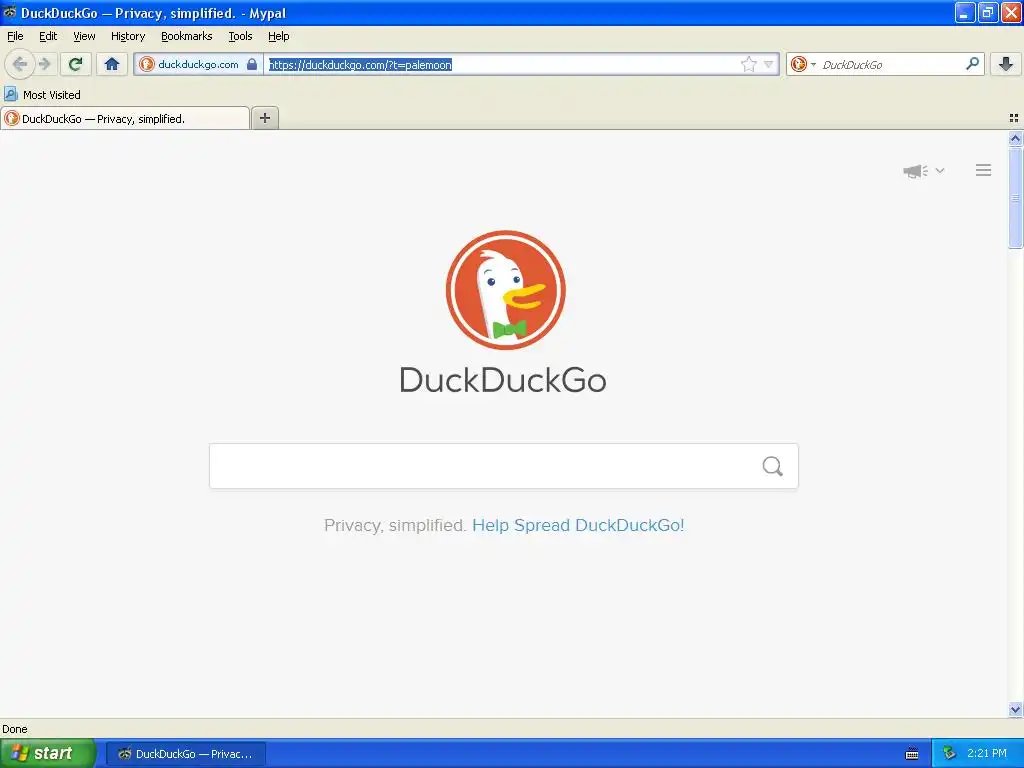Click the DuckDuckGo duck logo
This screenshot has height=768, width=1024.
coord(505,289)
